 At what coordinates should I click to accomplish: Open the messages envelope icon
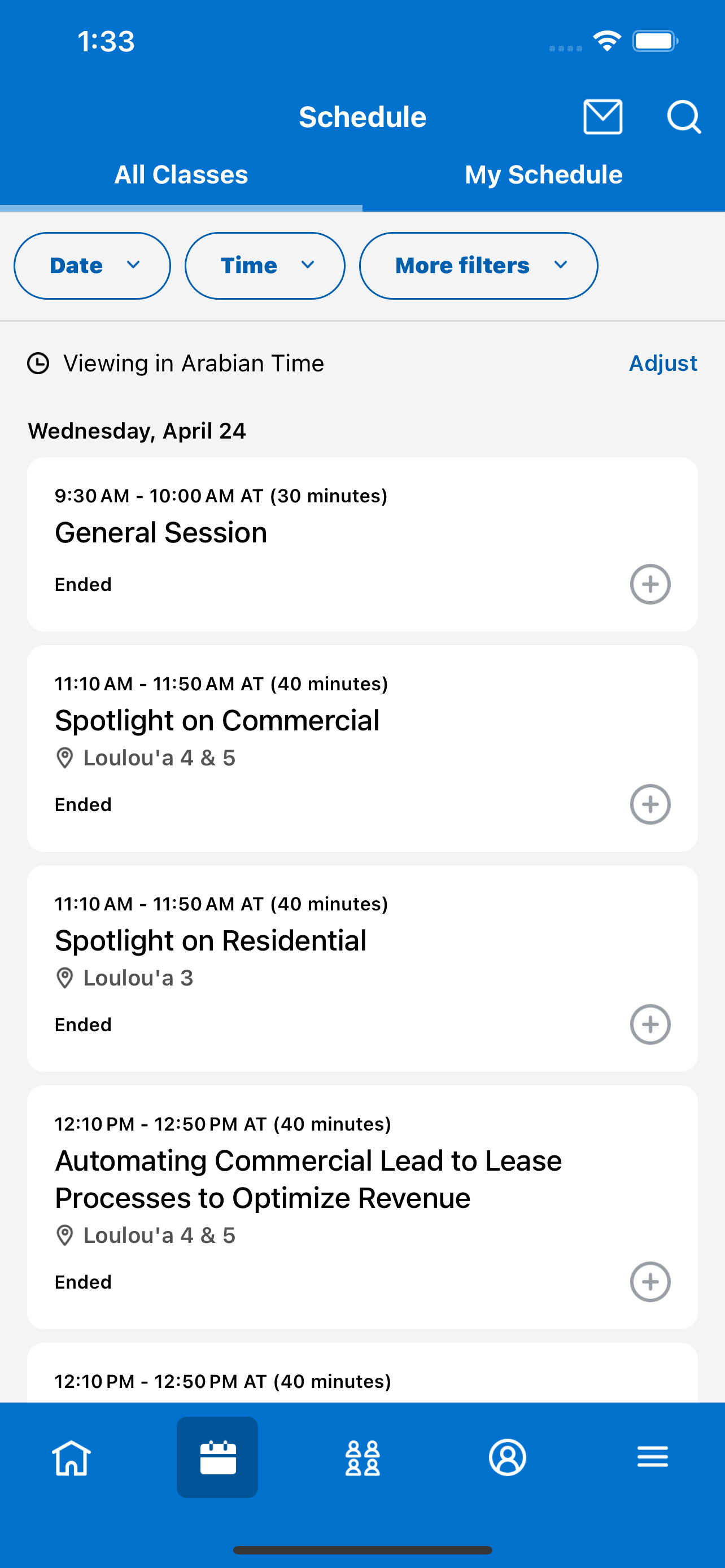pos(602,116)
